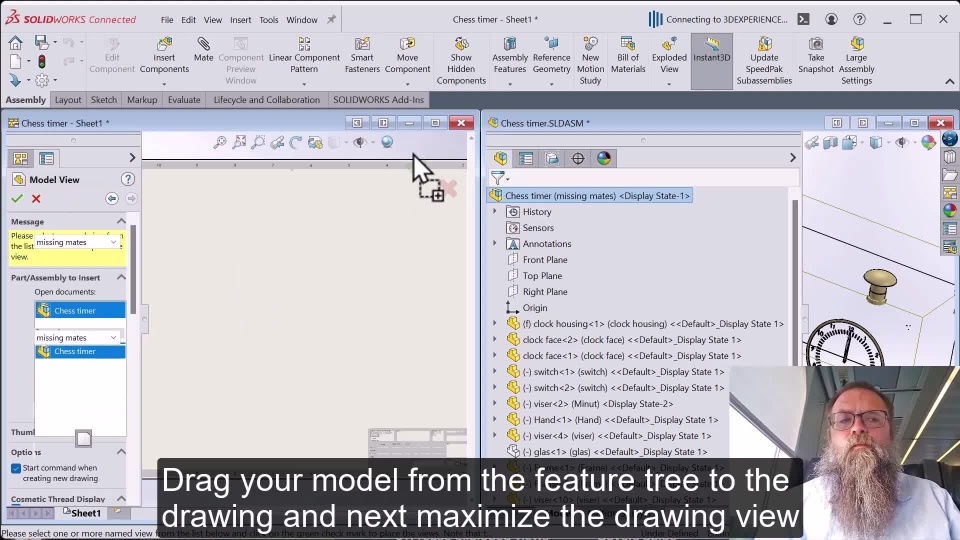Click the next arrow in Model View
The image size is (960, 540).
[x=131, y=198]
